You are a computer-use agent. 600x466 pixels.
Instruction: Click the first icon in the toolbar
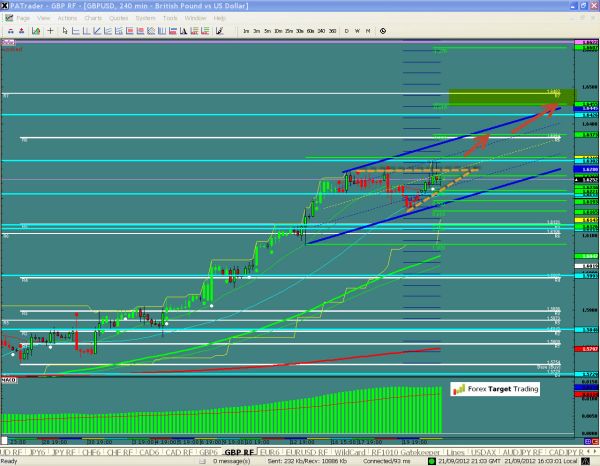click(x=10, y=32)
